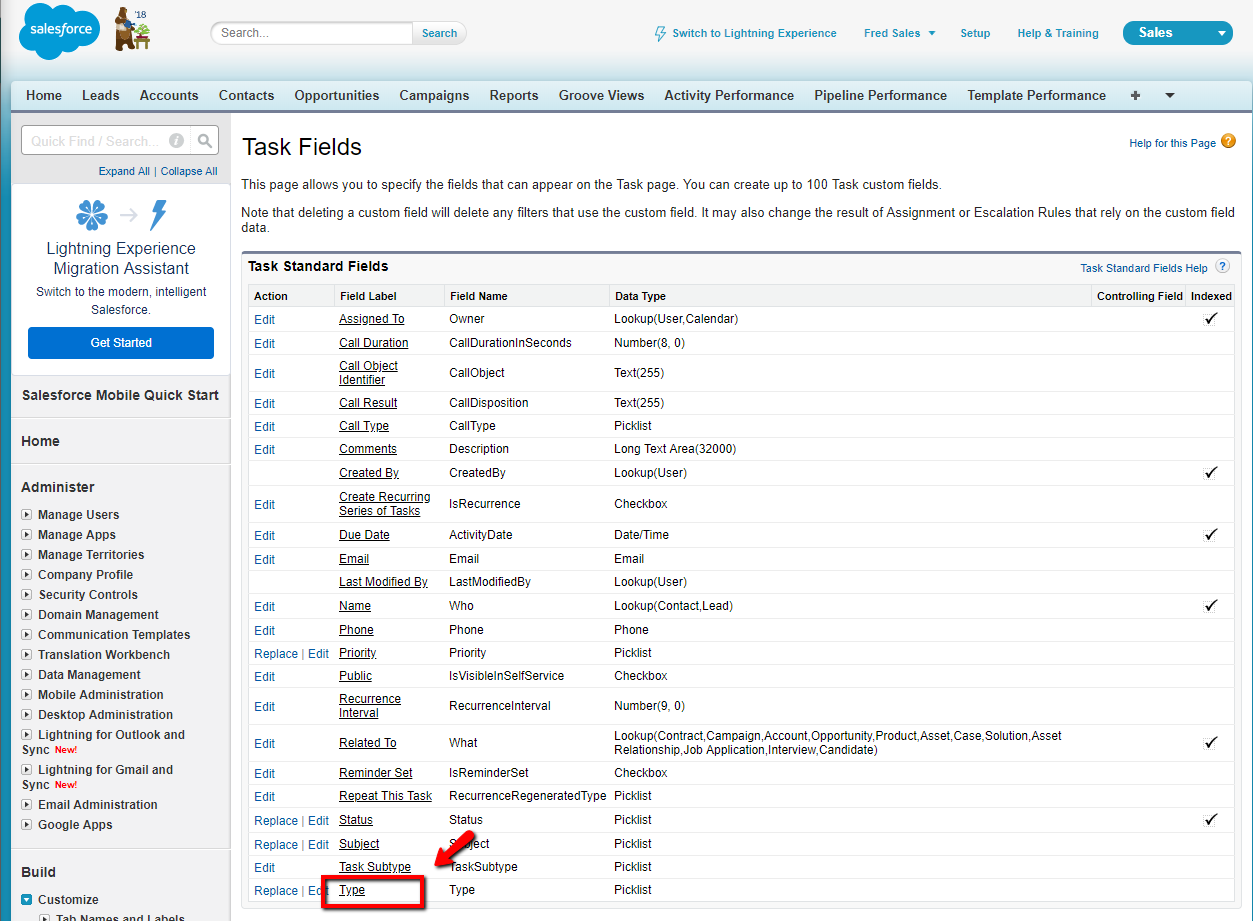Viewport: 1253px width, 921px height.
Task: Expand the Email Administration section
Action: 27,805
